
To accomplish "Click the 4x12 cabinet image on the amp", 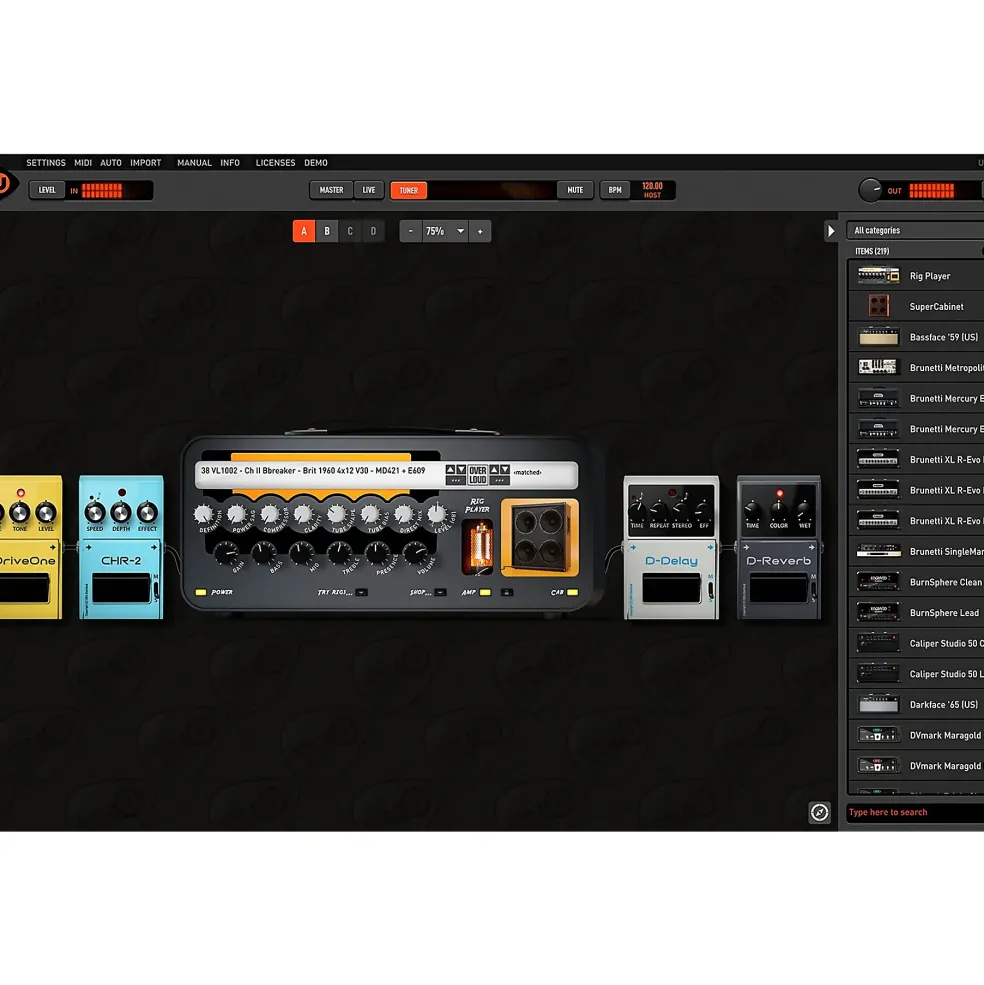I will click(x=540, y=538).
